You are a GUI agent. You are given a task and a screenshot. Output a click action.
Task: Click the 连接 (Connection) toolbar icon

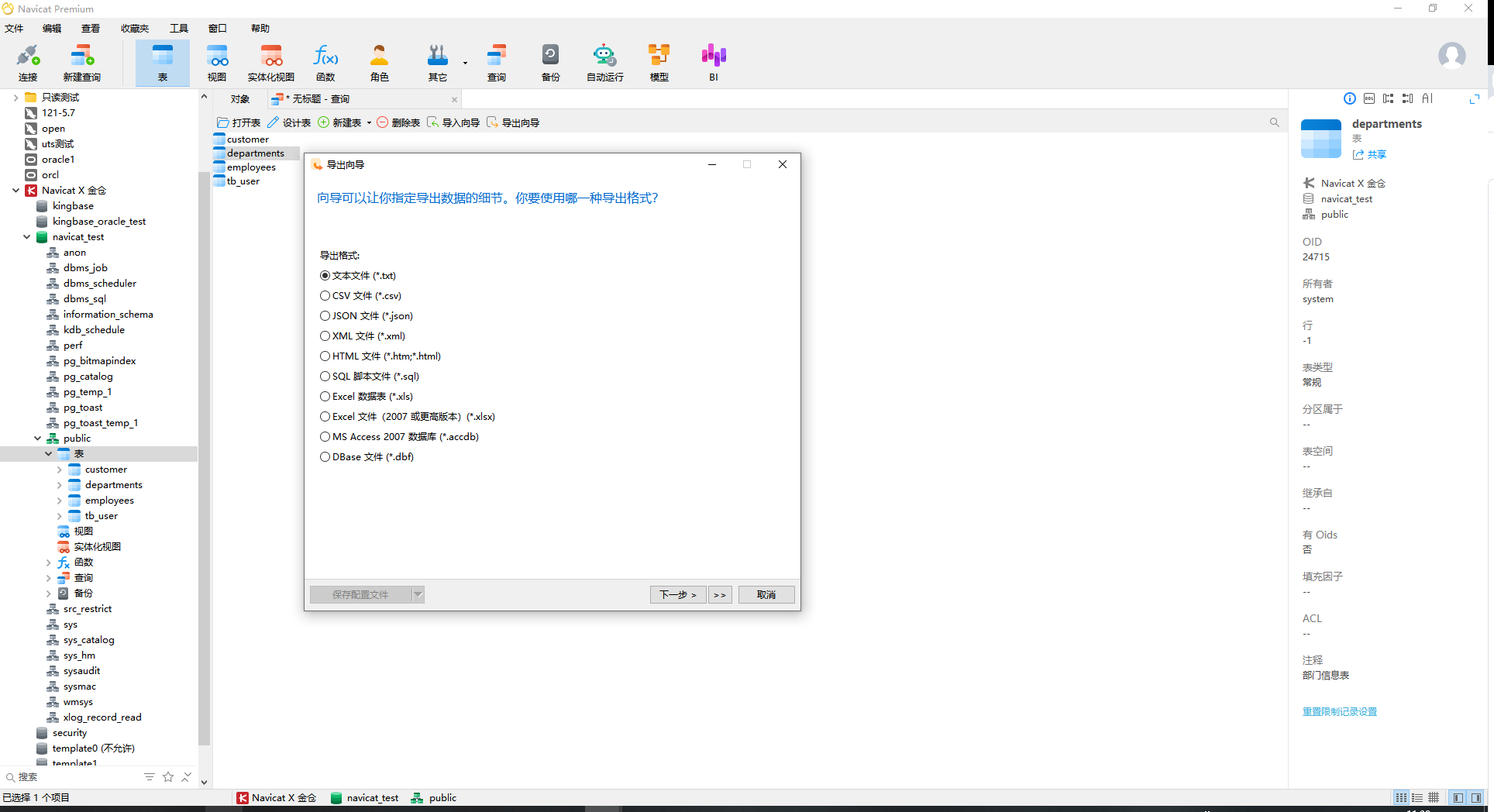[x=28, y=63]
